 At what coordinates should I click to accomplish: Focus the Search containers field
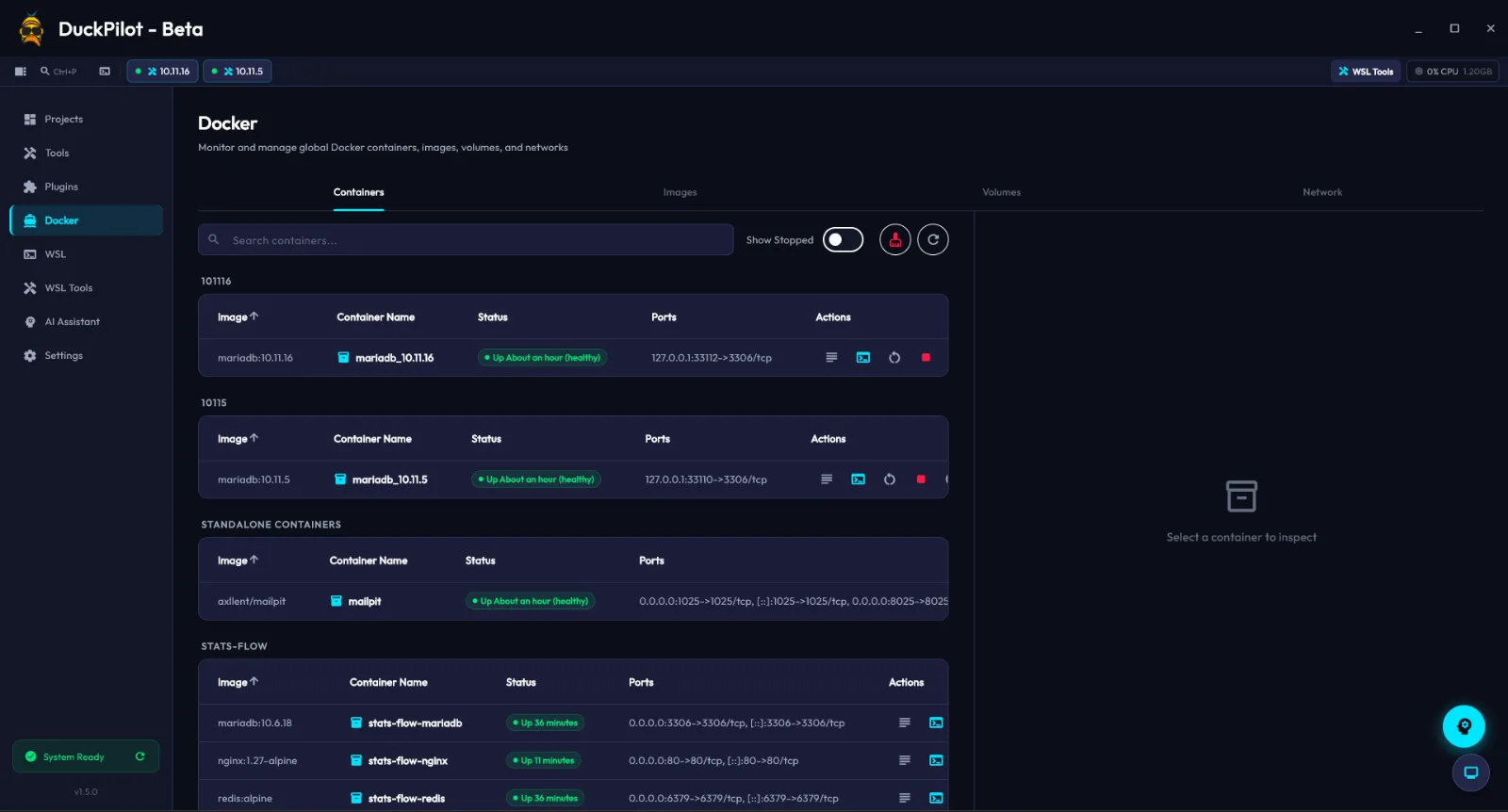pyautogui.click(x=466, y=240)
